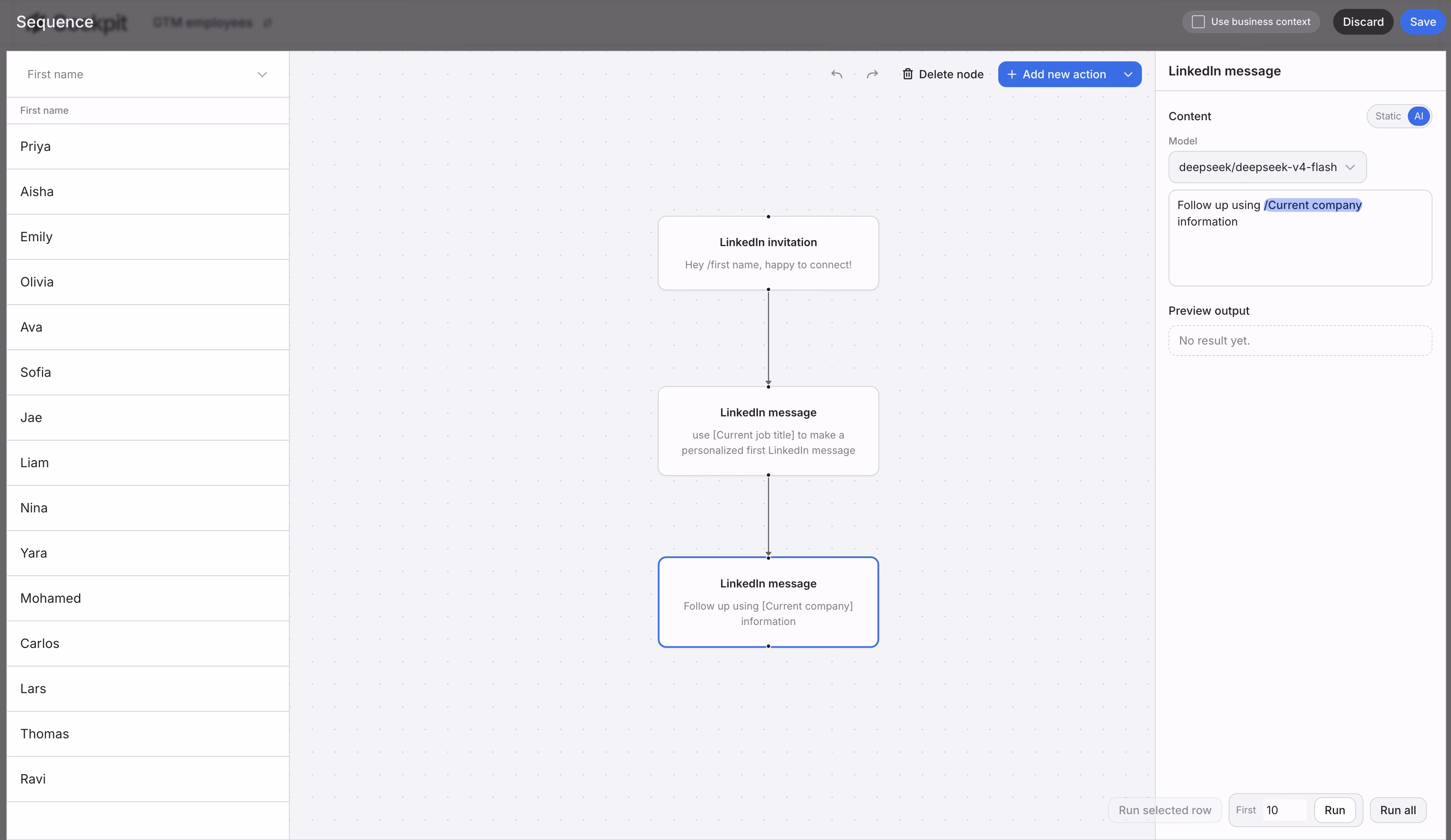The height and width of the screenshot is (840, 1451).
Task: Click the edit icon next to GTM employees
Action: pos(267,23)
